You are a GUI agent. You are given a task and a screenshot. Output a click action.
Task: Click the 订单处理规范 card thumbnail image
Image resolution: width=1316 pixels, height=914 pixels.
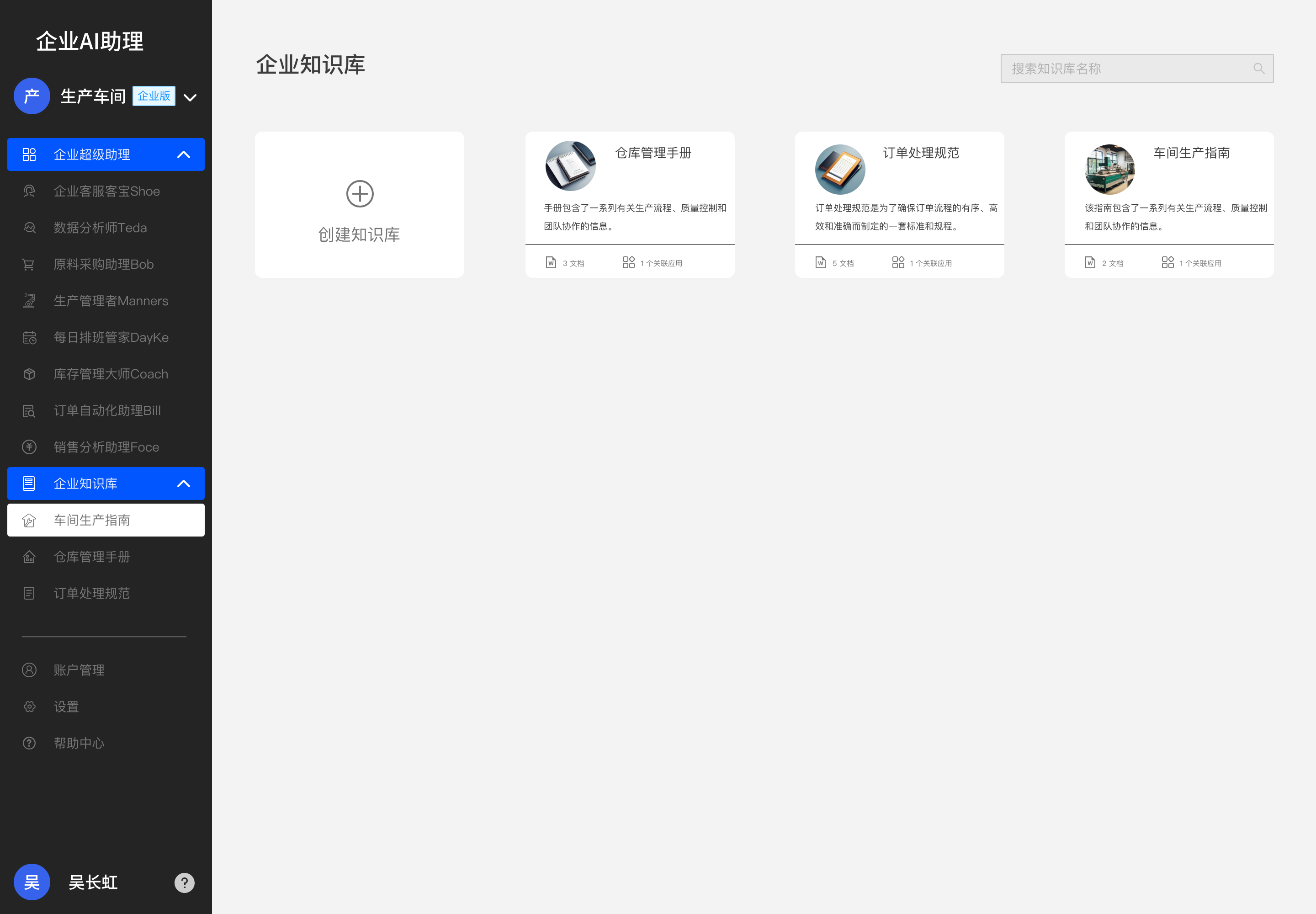pos(840,169)
